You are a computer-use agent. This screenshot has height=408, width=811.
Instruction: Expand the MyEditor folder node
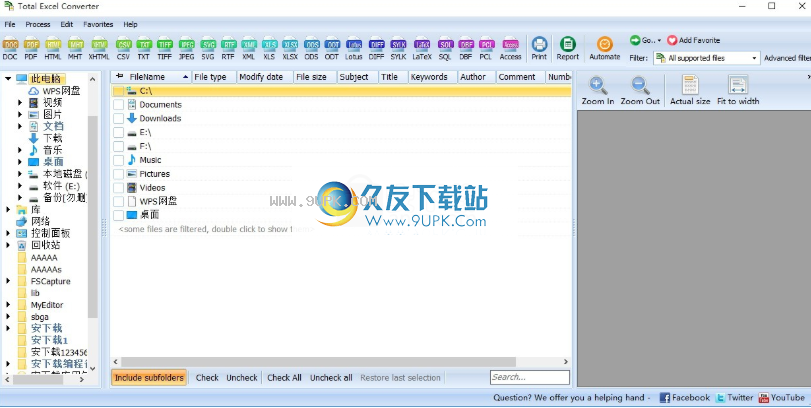click(x=8, y=305)
